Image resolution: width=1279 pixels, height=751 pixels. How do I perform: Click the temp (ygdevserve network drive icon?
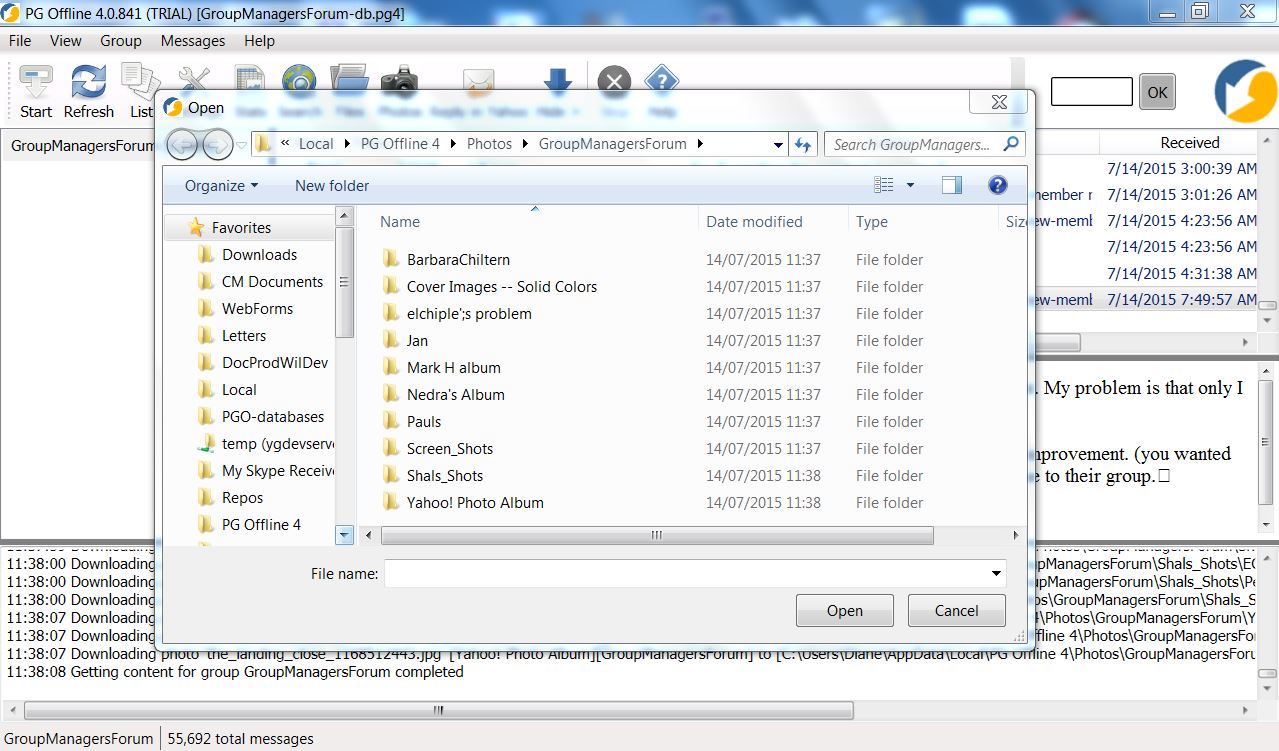point(206,443)
